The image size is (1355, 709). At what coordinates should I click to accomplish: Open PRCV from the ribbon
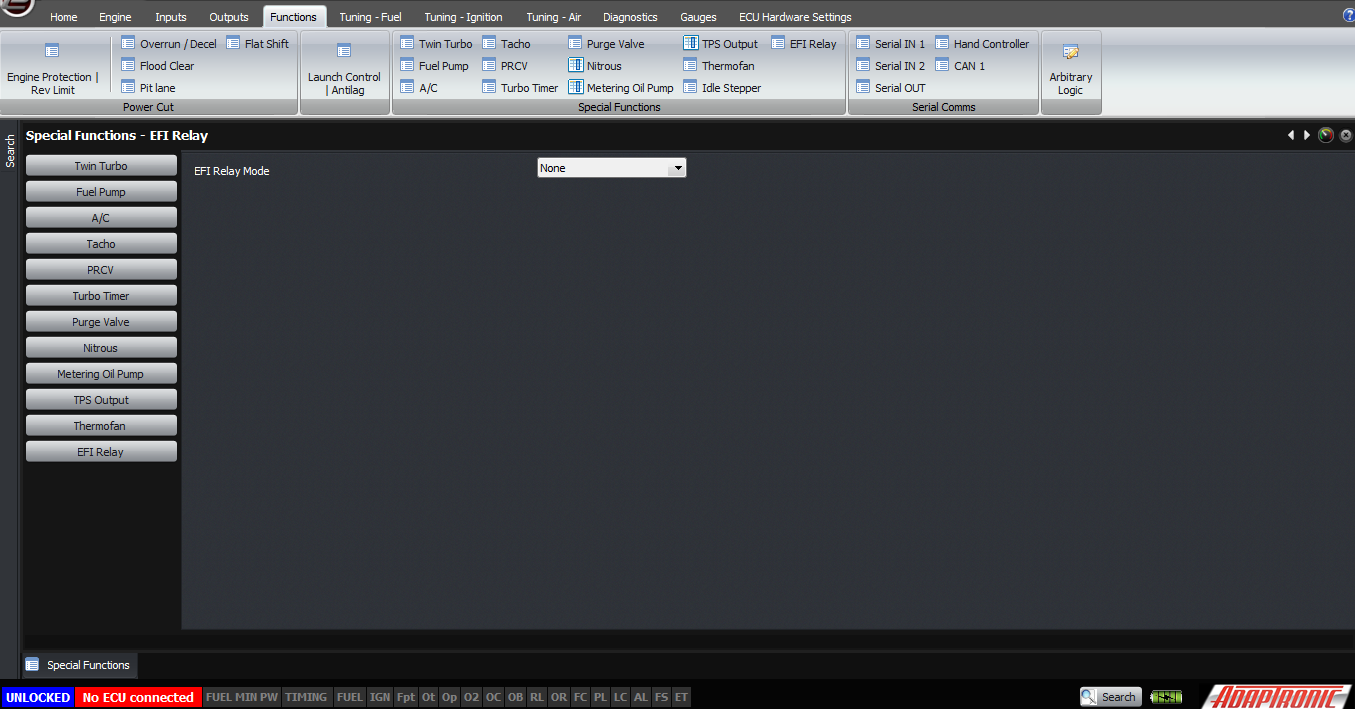505,66
